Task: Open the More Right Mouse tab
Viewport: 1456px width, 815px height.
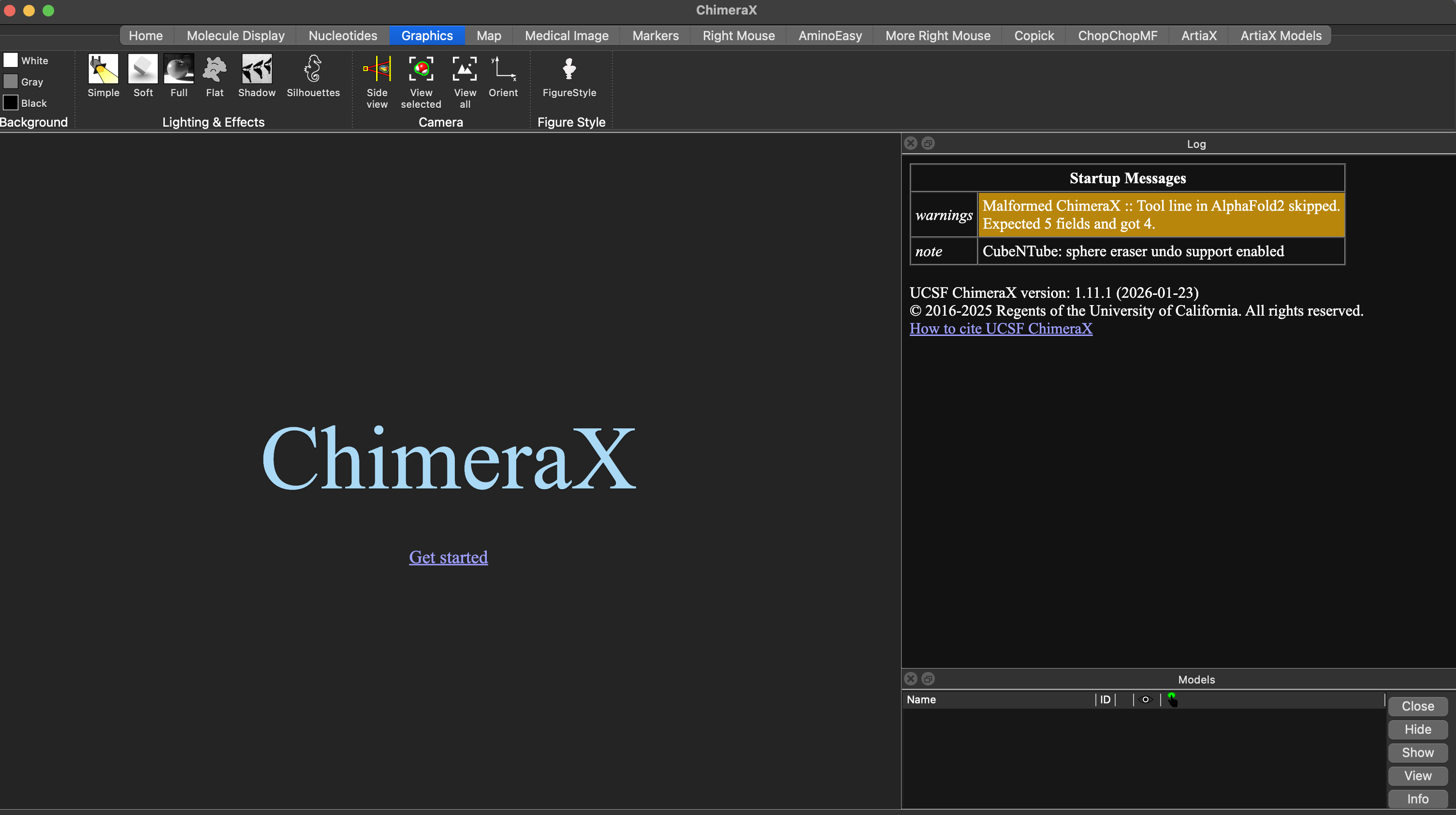Action: [938, 36]
